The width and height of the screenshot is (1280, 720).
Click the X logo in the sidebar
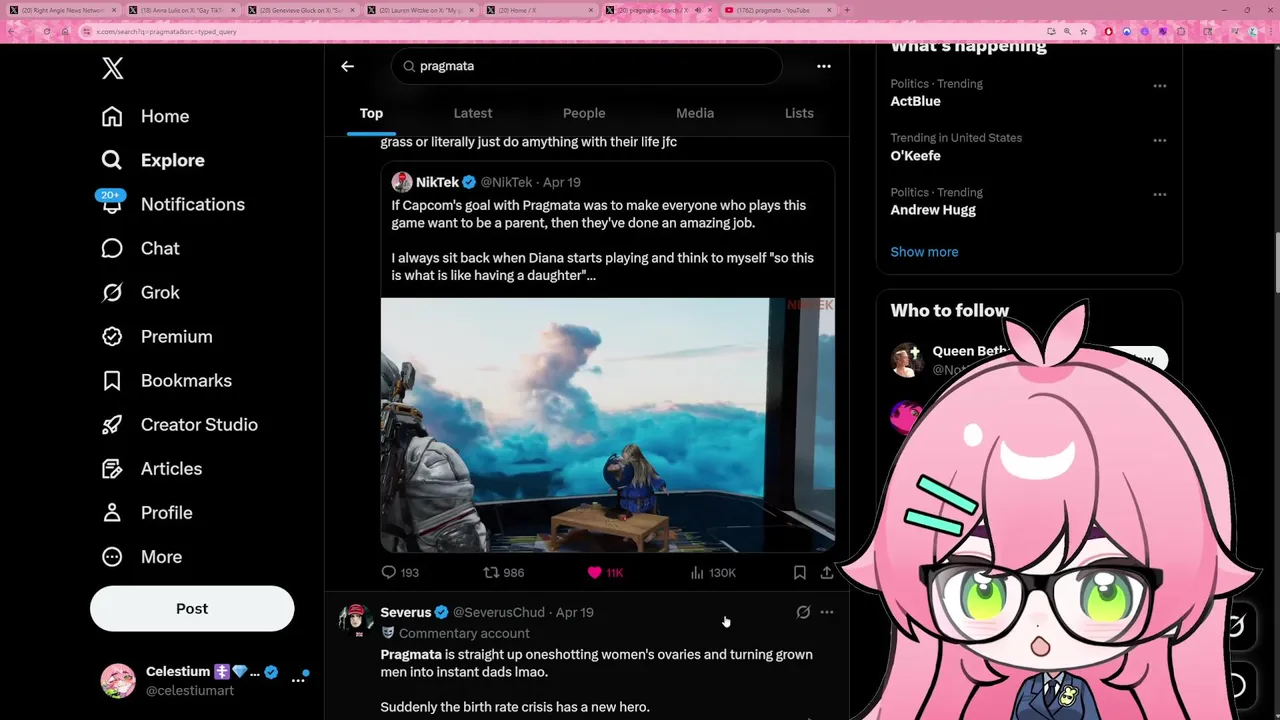tap(112, 68)
